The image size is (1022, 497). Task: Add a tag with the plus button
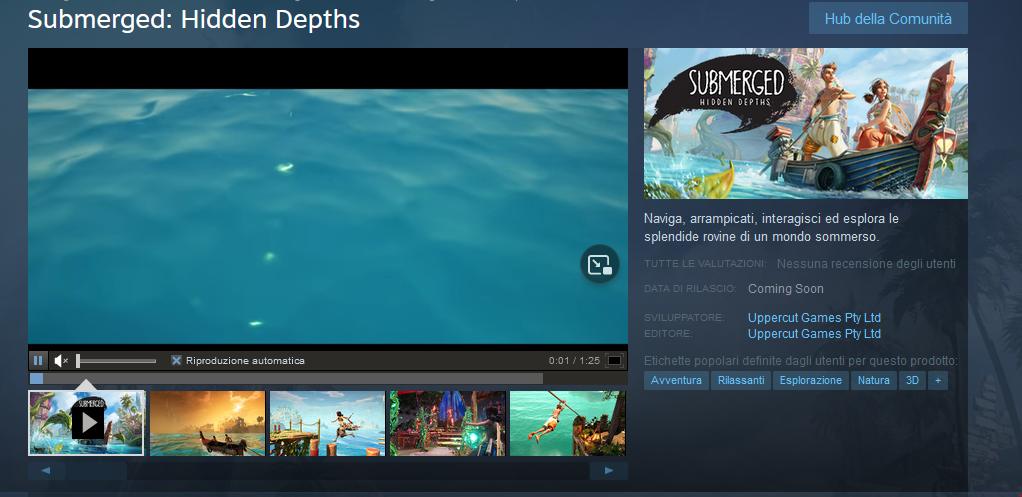coord(937,380)
